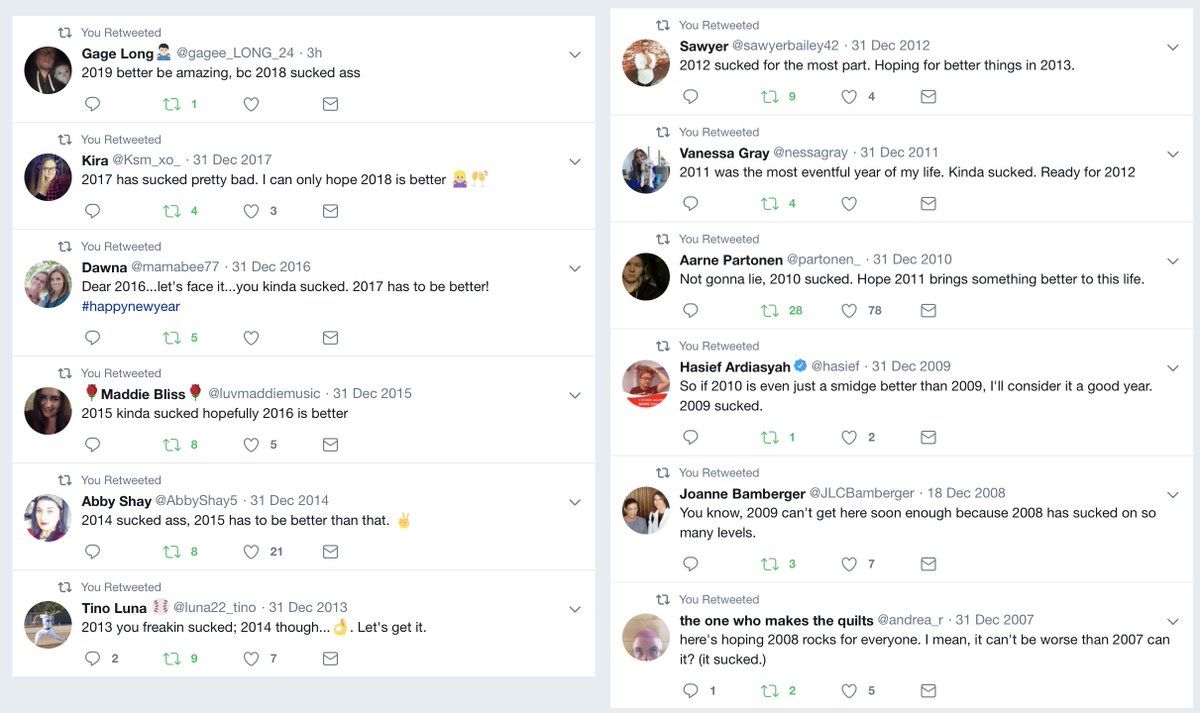View Sawyer's avatar image
The image size is (1200, 713).
tap(646, 63)
